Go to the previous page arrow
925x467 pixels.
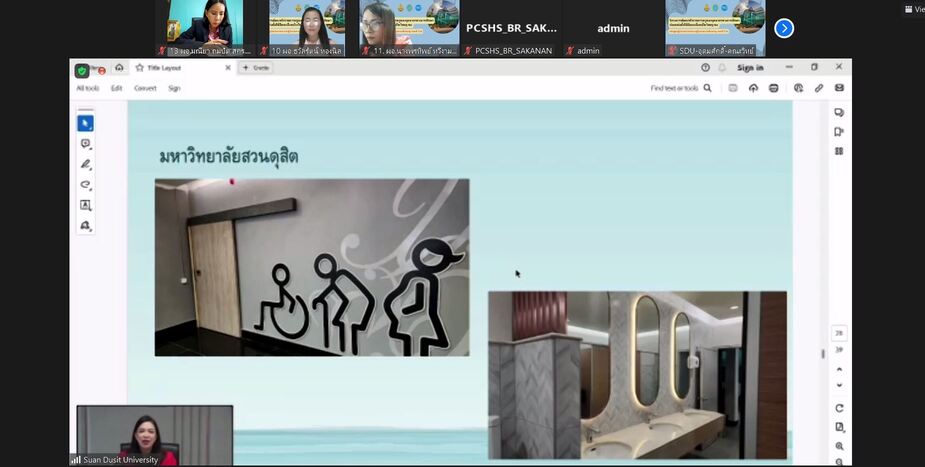pyautogui.click(x=839, y=370)
